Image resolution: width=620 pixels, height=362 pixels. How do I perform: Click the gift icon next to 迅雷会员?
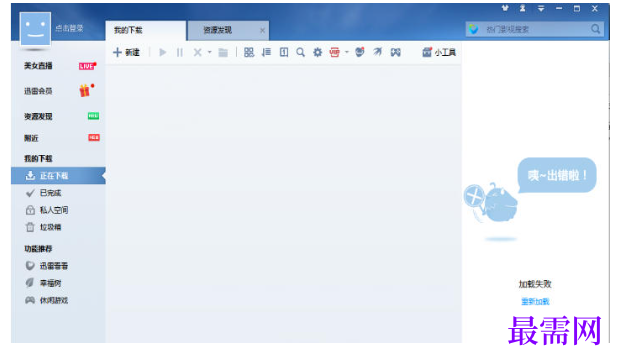click(85, 91)
